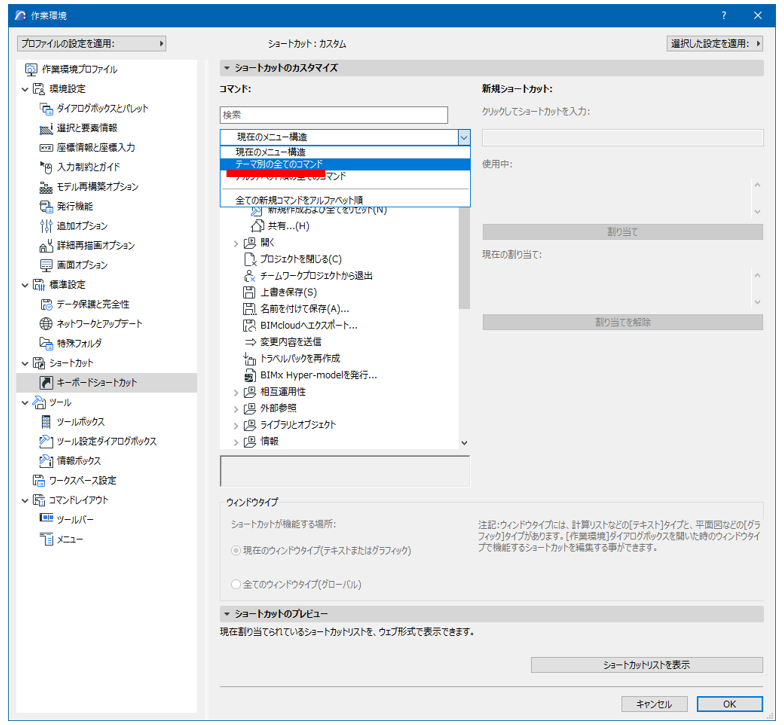The height and width of the screenshot is (725, 784).
Task: Click the 追加オプション sliders icon
Action: (x=46, y=226)
